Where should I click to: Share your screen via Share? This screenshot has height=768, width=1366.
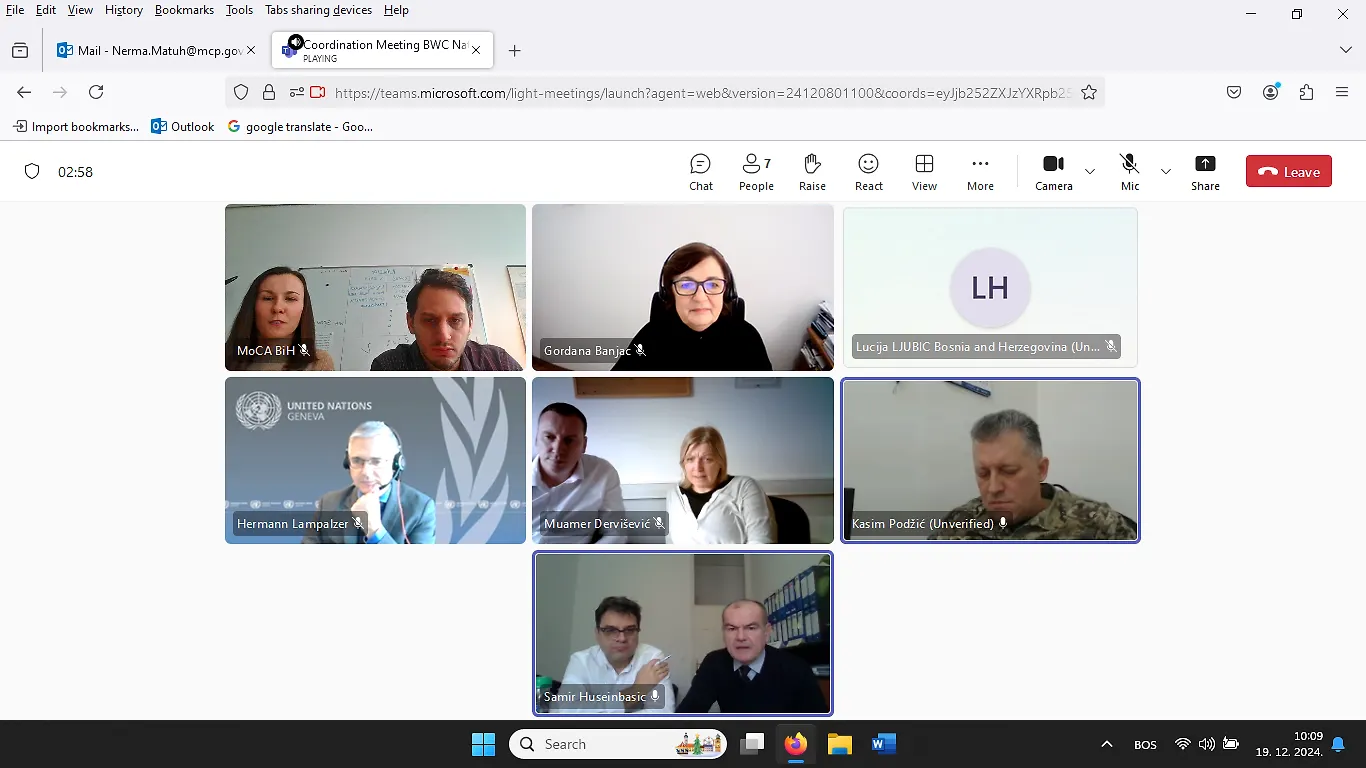click(x=1205, y=171)
